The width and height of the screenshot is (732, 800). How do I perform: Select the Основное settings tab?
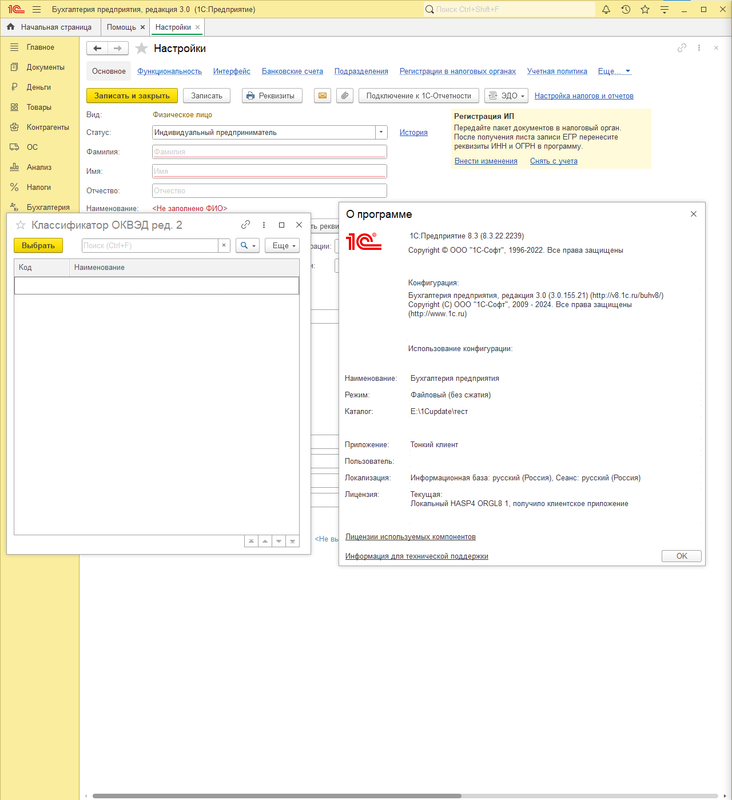tap(109, 71)
